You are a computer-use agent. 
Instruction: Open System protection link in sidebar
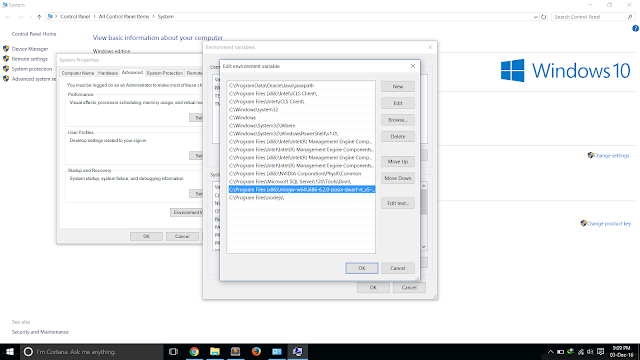click(32, 69)
